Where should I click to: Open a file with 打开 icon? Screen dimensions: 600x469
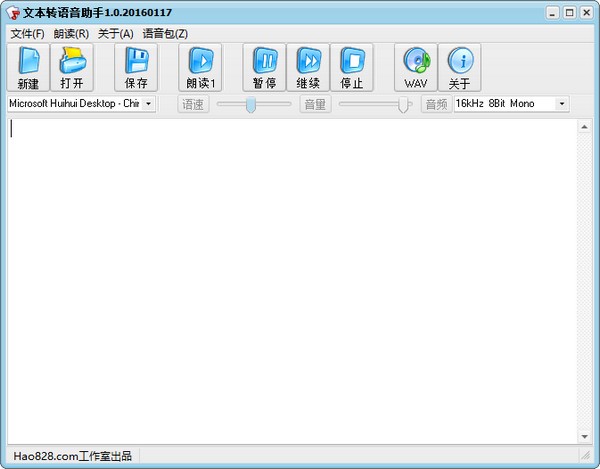pyautogui.click(x=72, y=67)
